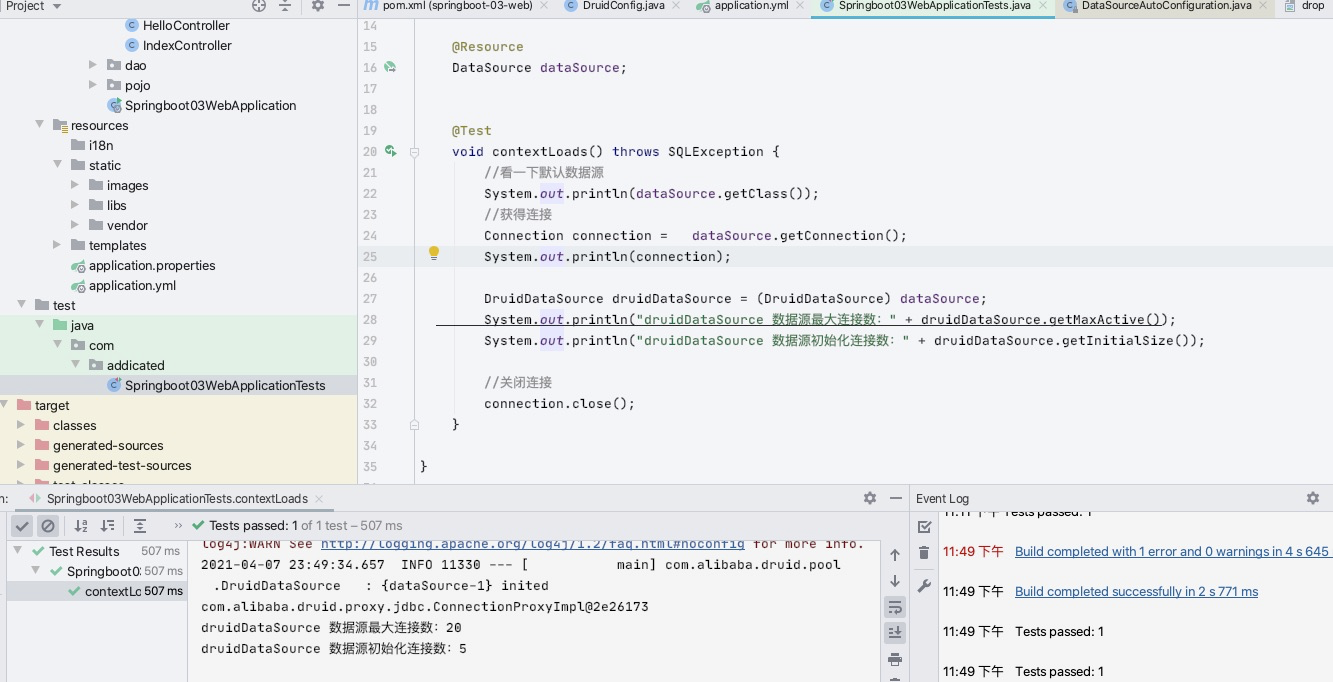
Task: Collapse the Test Results node
Action: 18,551
